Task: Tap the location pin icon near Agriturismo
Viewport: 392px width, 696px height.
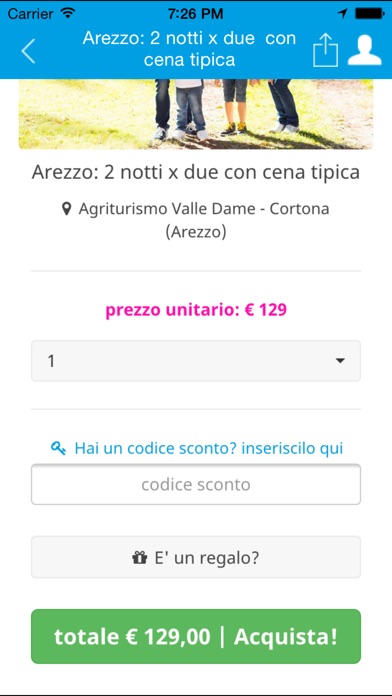Action: point(67,209)
